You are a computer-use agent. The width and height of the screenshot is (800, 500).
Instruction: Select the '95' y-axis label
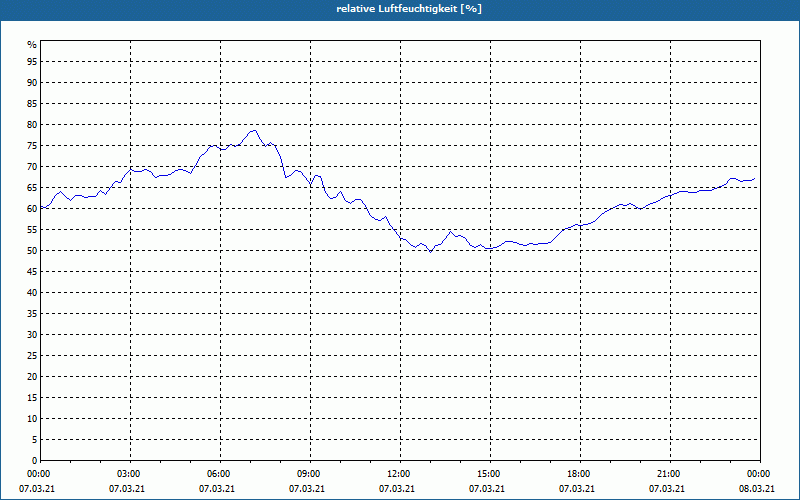pos(32,62)
